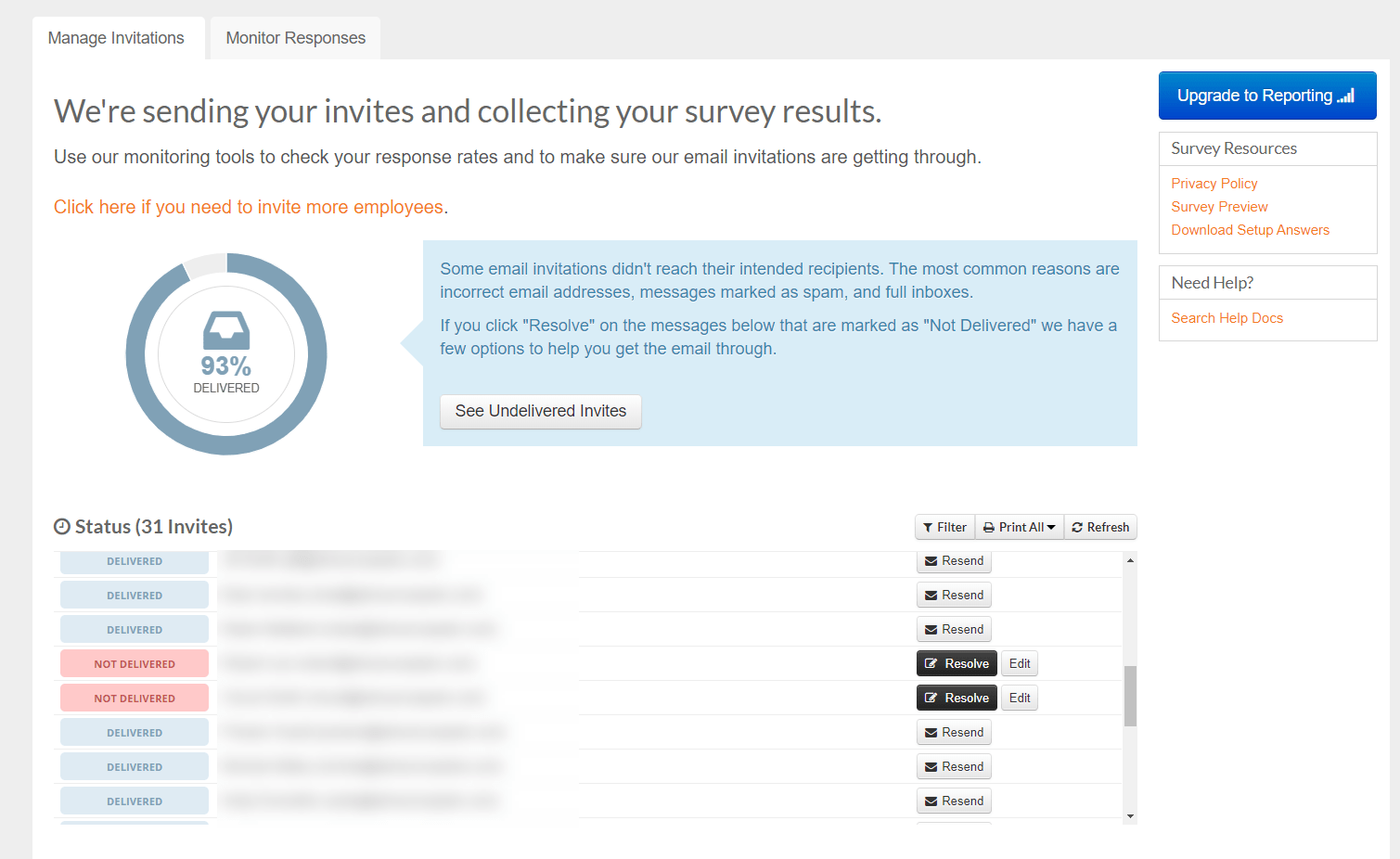
Task: Resolve the second Not Delivered invite
Action: pyautogui.click(x=957, y=698)
